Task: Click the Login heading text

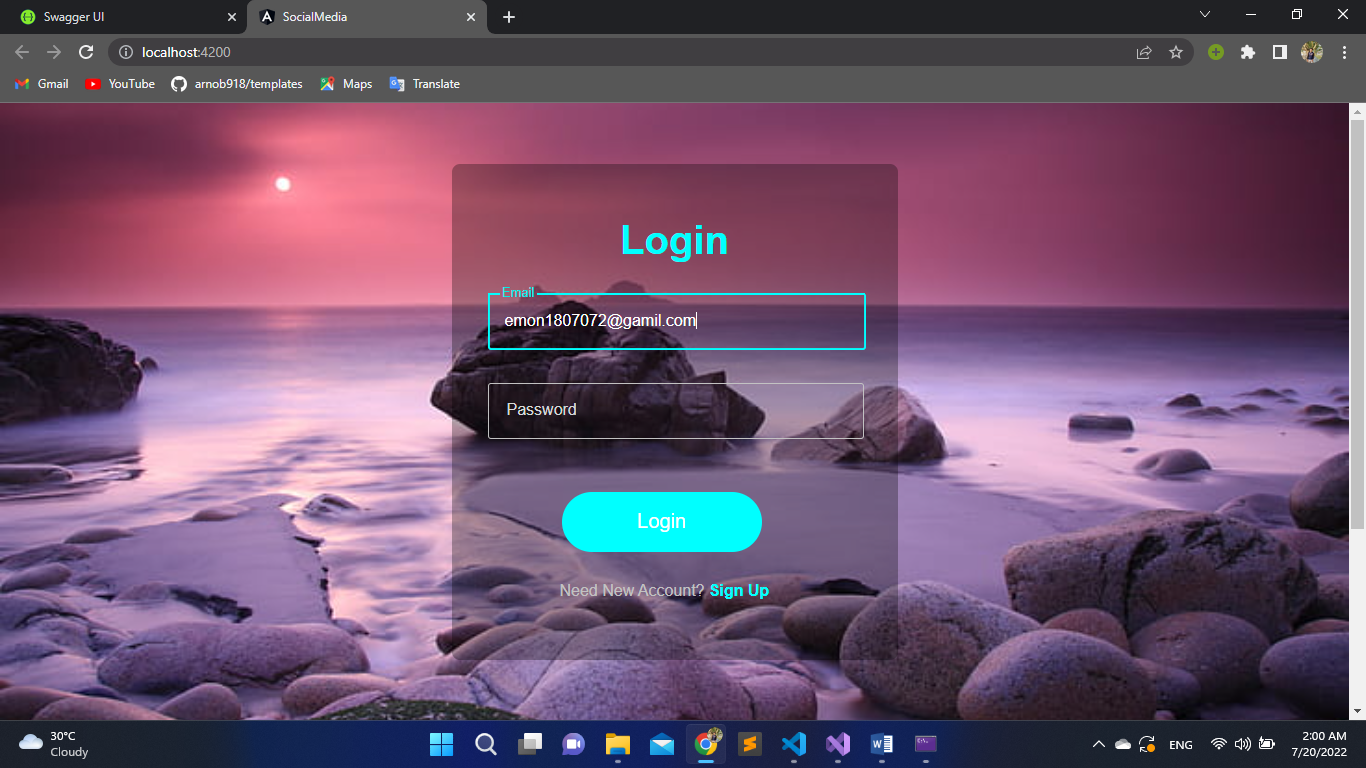Action: [x=674, y=240]
